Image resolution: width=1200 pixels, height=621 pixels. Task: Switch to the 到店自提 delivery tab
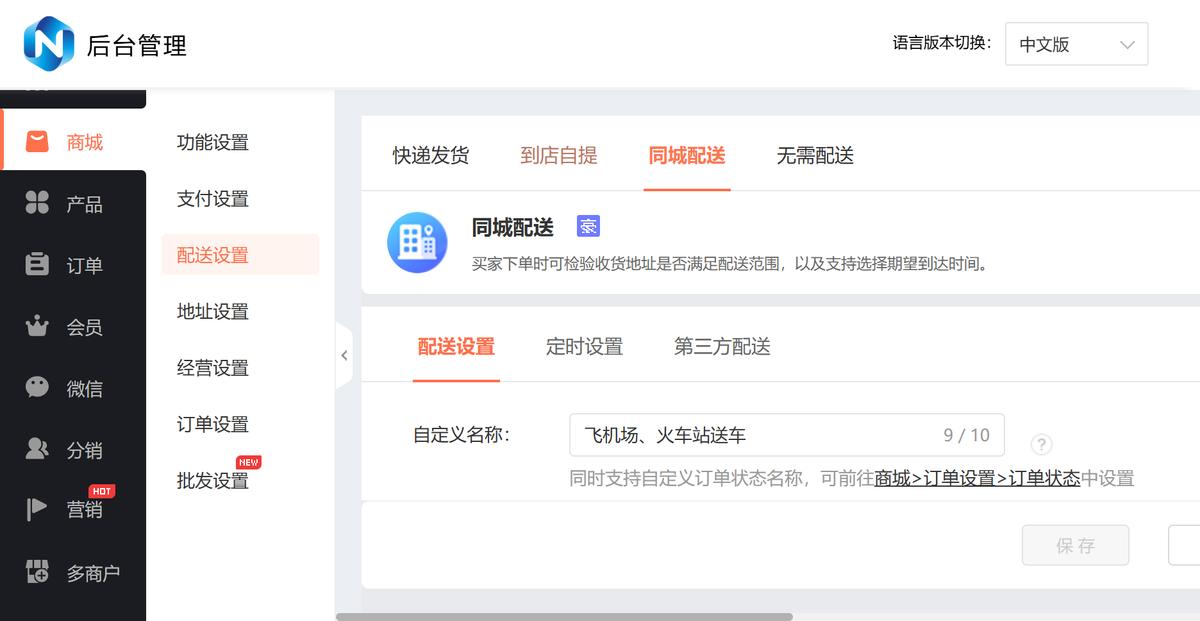point(558,155)
